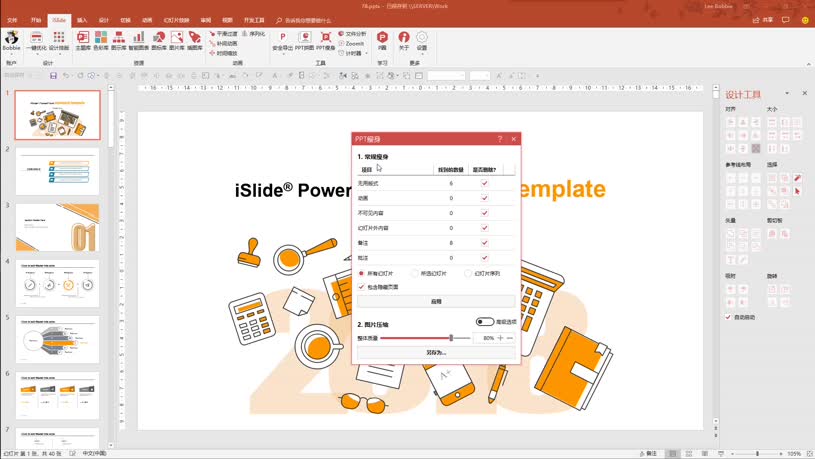Click the 整体质量 image quality slider handle
815x459 pixels.
451,338
